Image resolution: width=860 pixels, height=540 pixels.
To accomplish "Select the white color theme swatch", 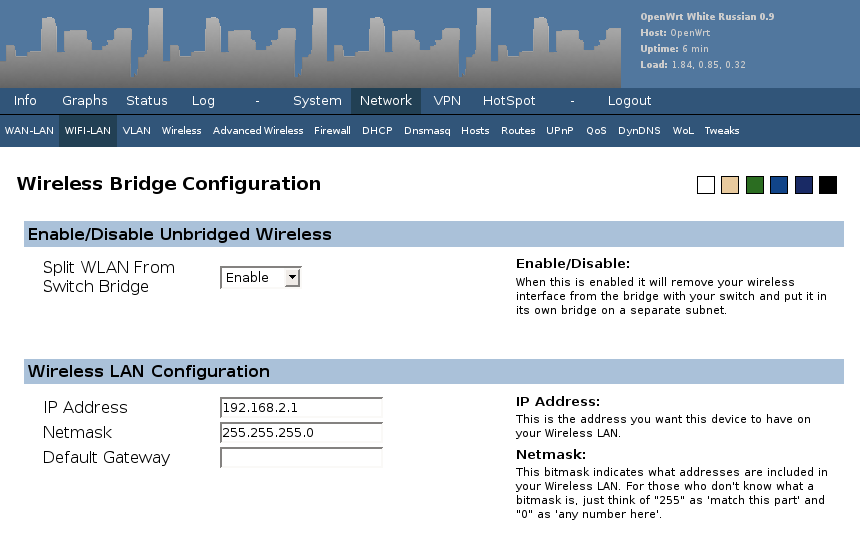I will click(x=706, y=185).
